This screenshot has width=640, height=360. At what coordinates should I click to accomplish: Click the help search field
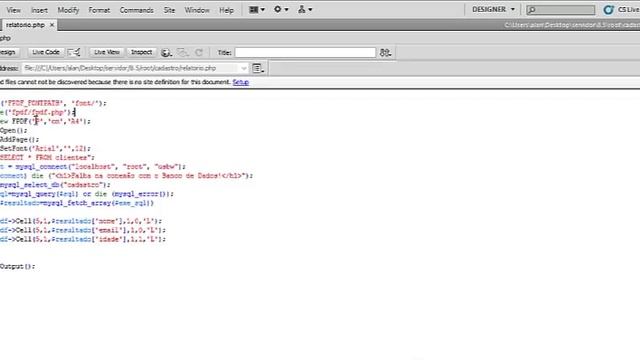pos(560,9)
